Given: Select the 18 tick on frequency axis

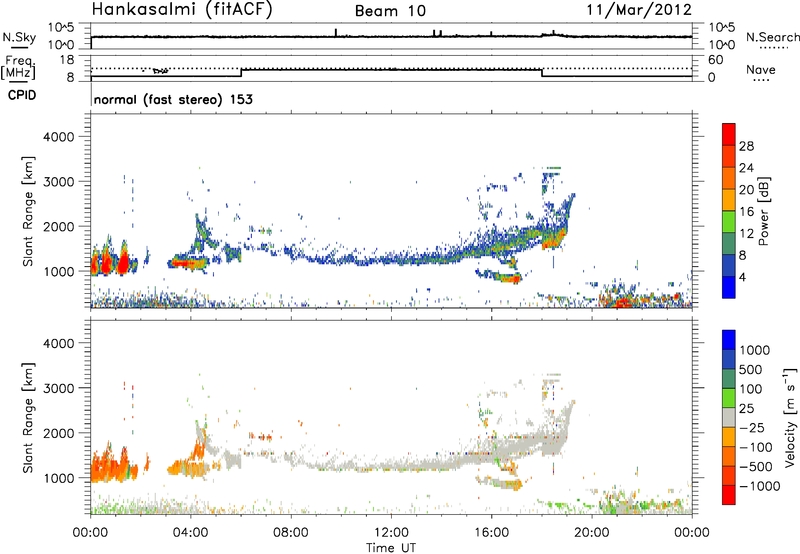Looking at the screenshot, I should (x=68, y=60).
